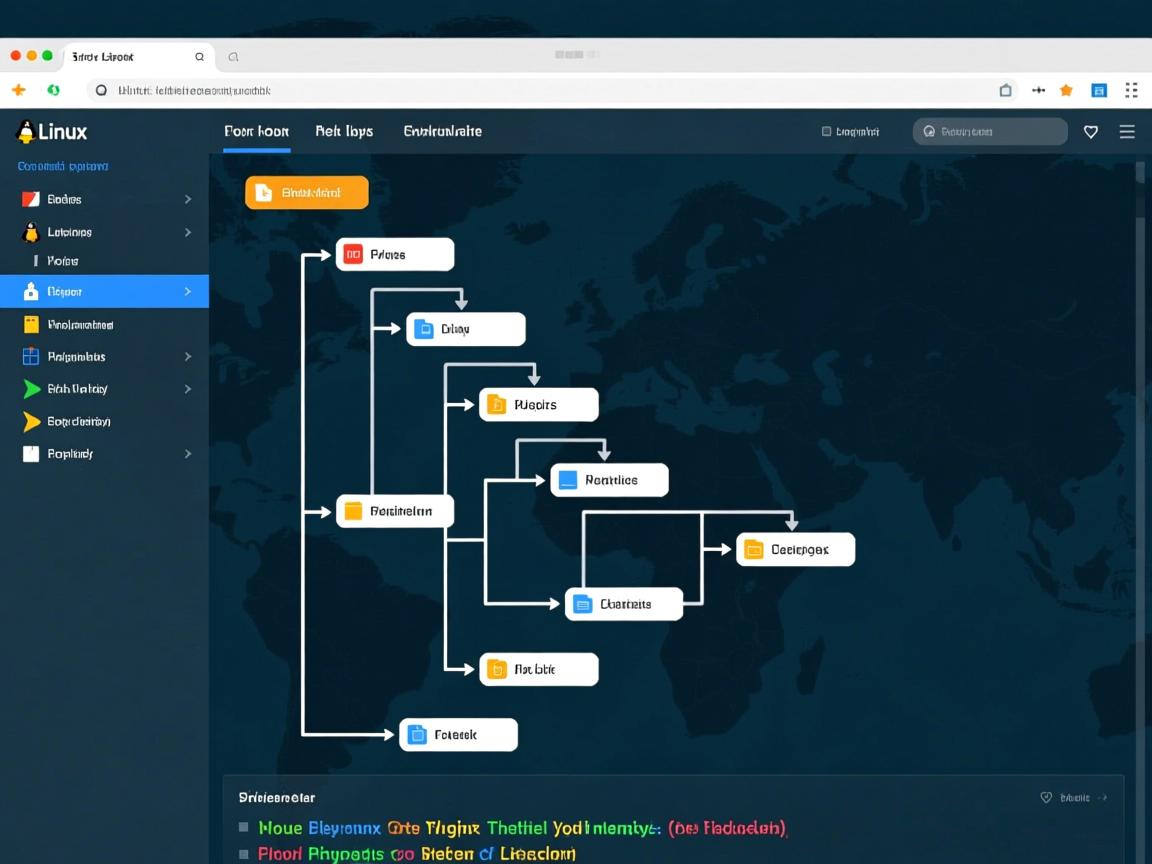Click the penguin icon in the sidebar

[31, 232]
